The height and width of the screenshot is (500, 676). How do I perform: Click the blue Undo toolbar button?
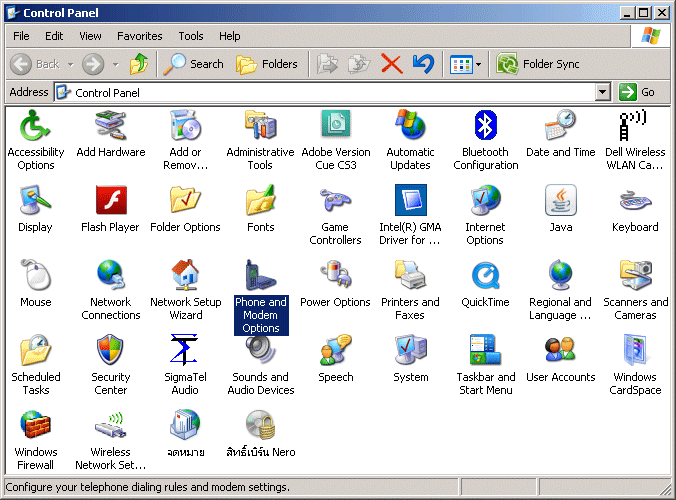tap(423, 64)
